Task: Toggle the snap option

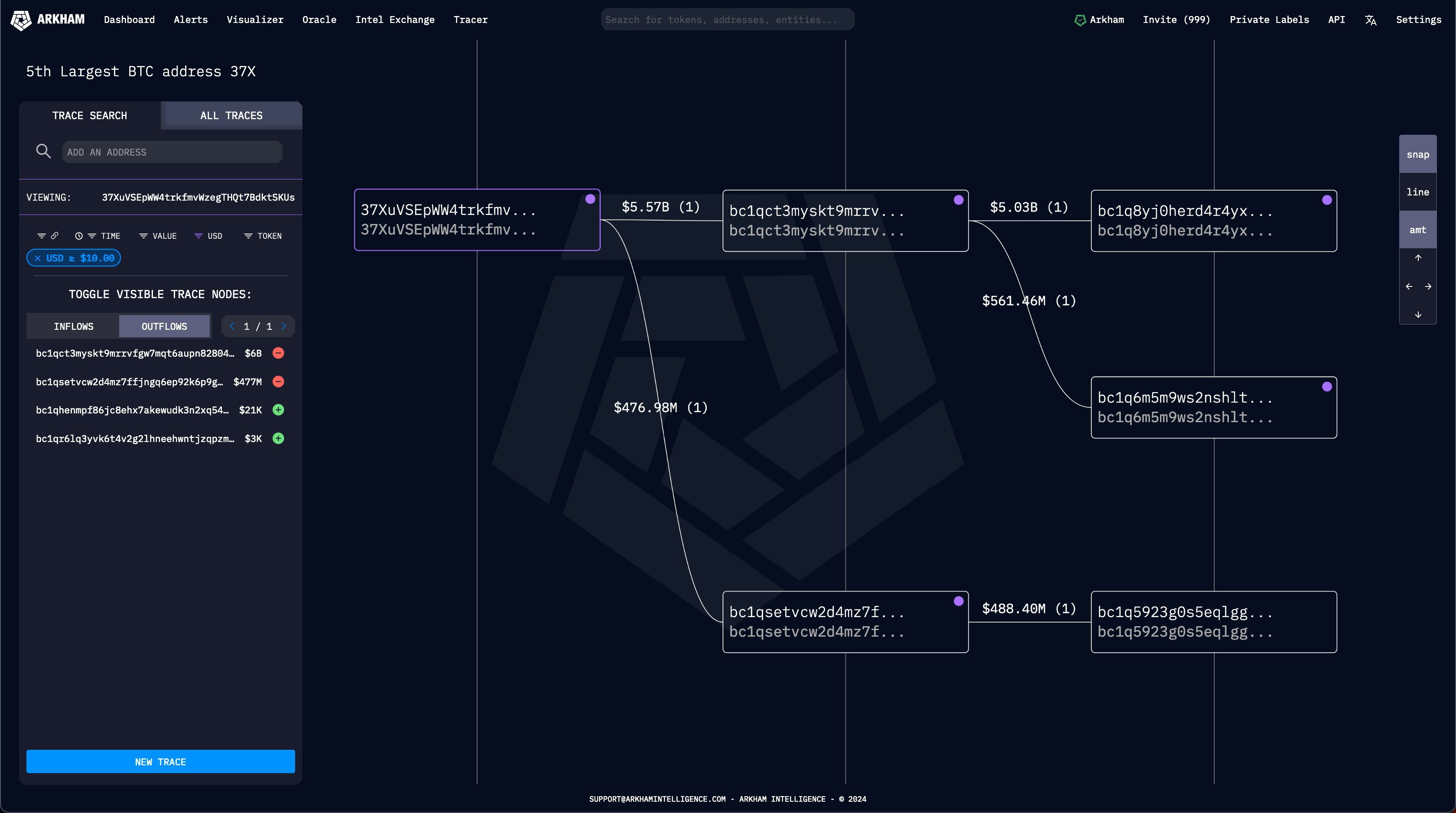Action: [x=1417, y=154]
